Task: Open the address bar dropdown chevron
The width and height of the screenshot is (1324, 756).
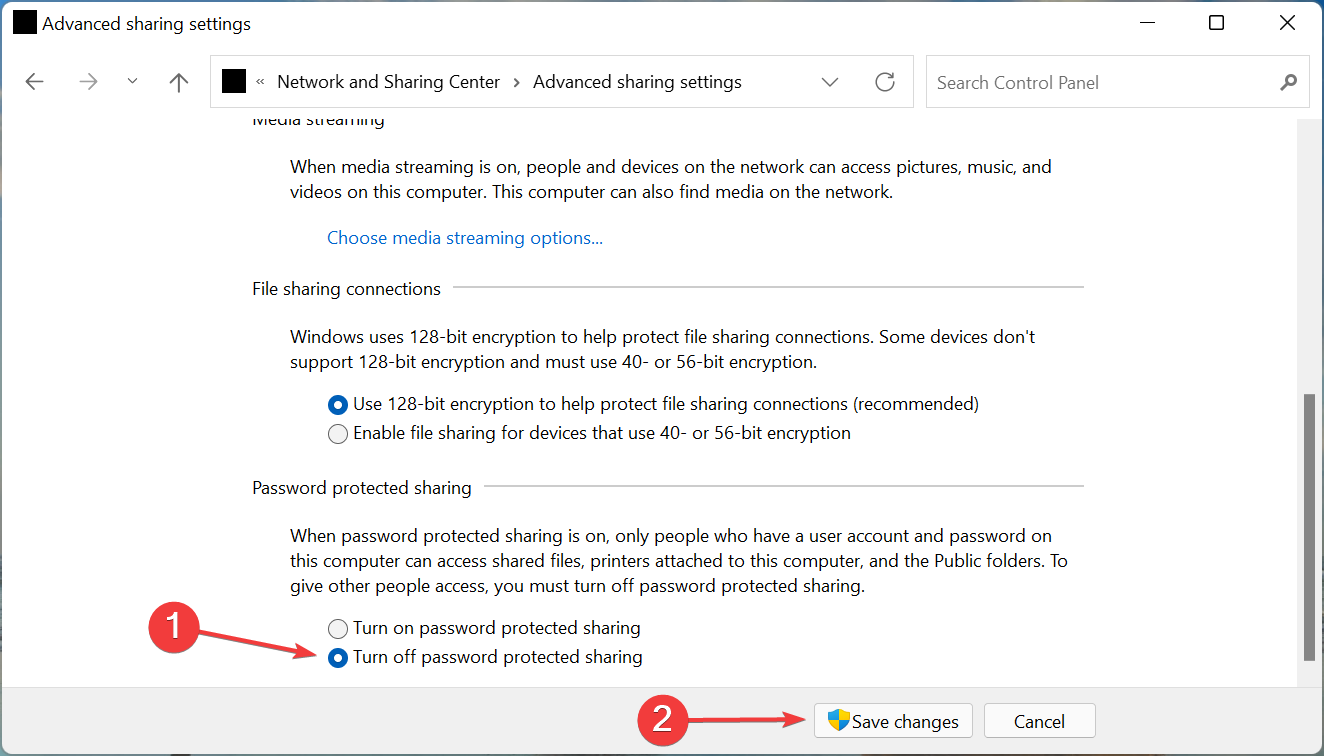Action: 829,81
